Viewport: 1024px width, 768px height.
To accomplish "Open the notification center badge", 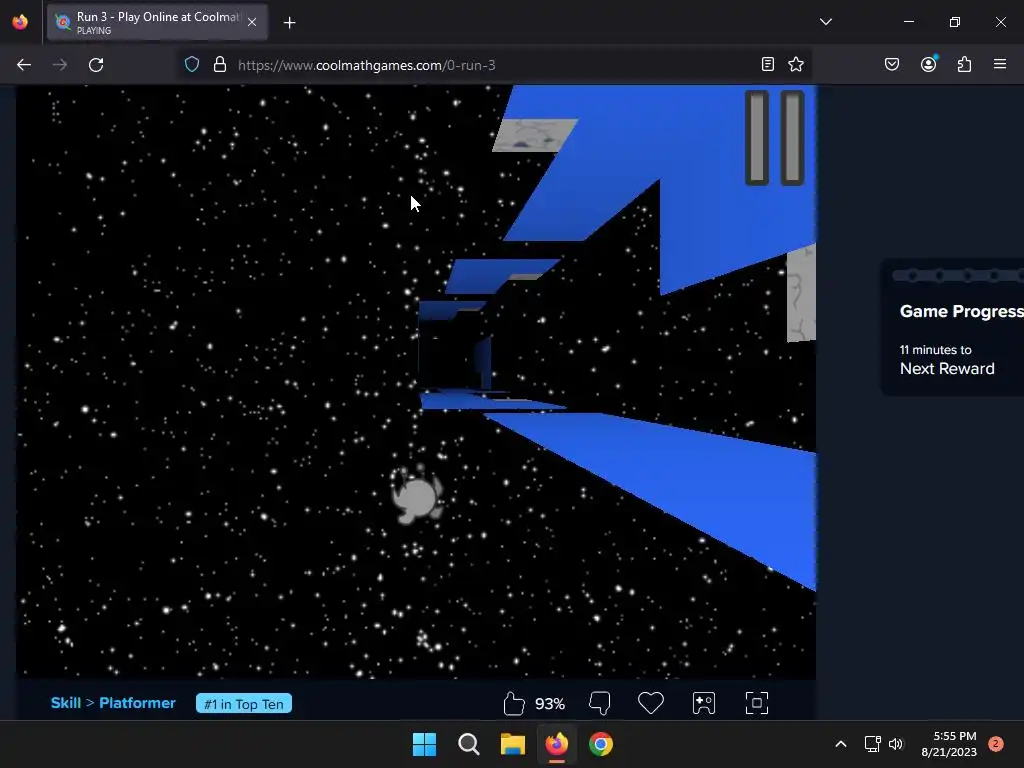I will (995, 744).
